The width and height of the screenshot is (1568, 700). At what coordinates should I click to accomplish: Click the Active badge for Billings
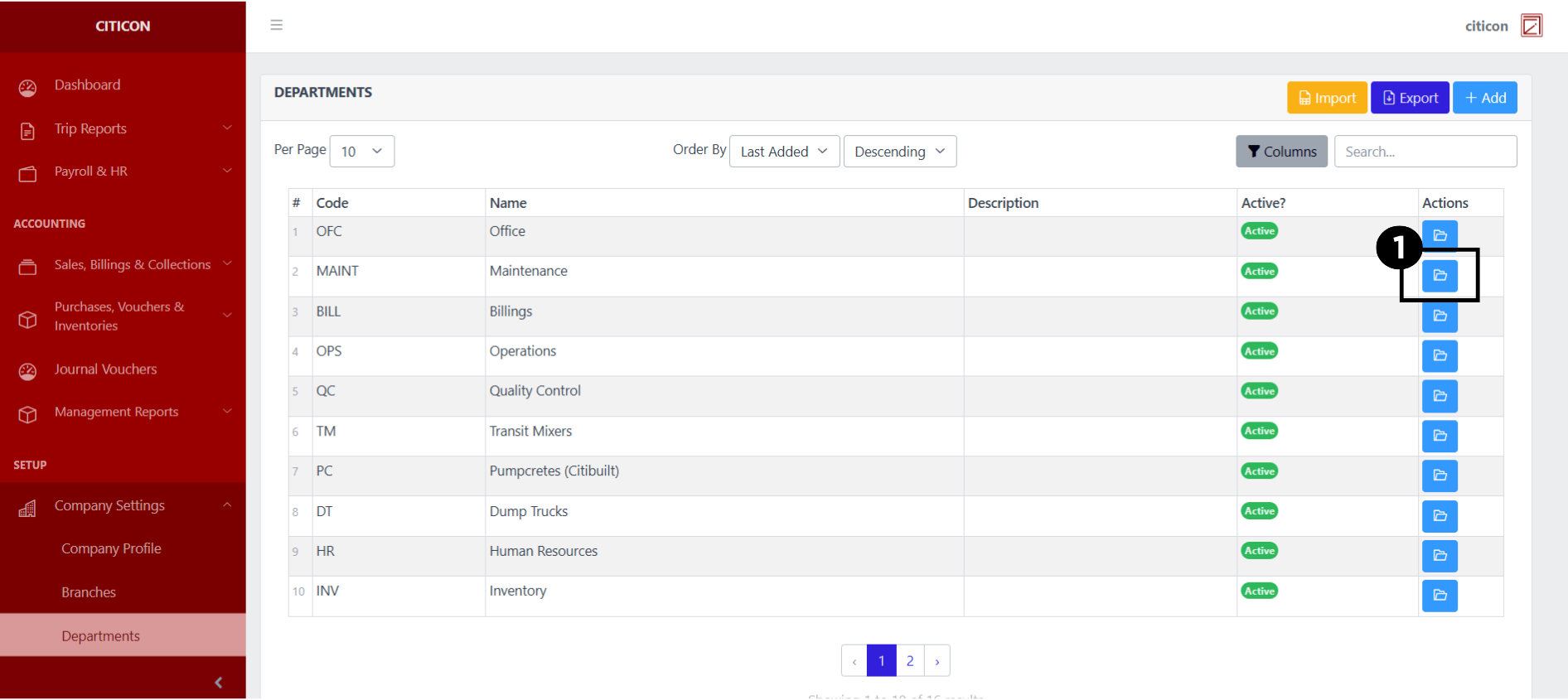[x=1259, y=311]
